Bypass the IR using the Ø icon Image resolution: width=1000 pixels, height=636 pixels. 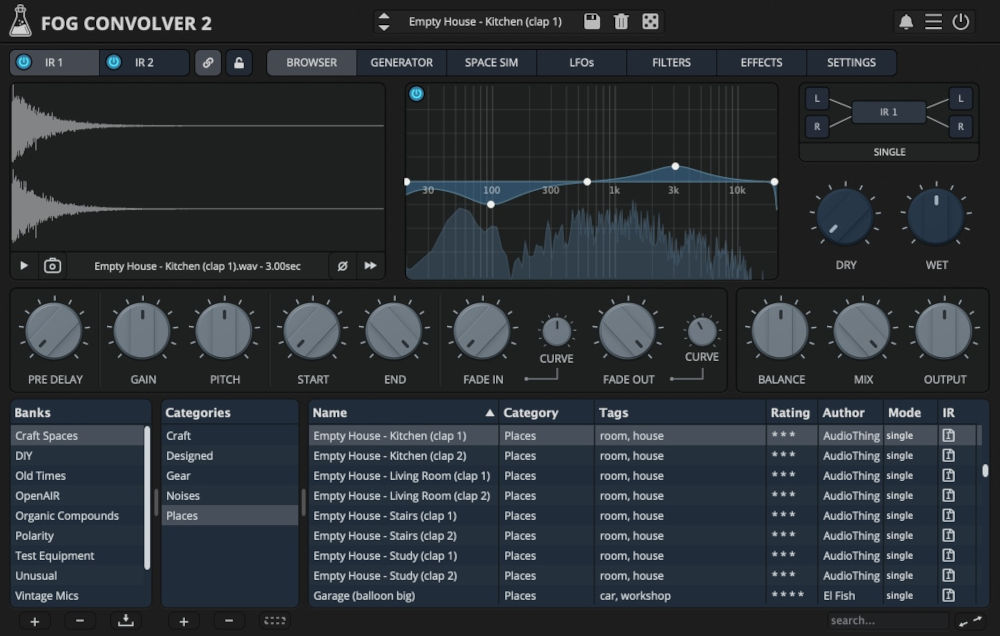[x=342, y=265]
